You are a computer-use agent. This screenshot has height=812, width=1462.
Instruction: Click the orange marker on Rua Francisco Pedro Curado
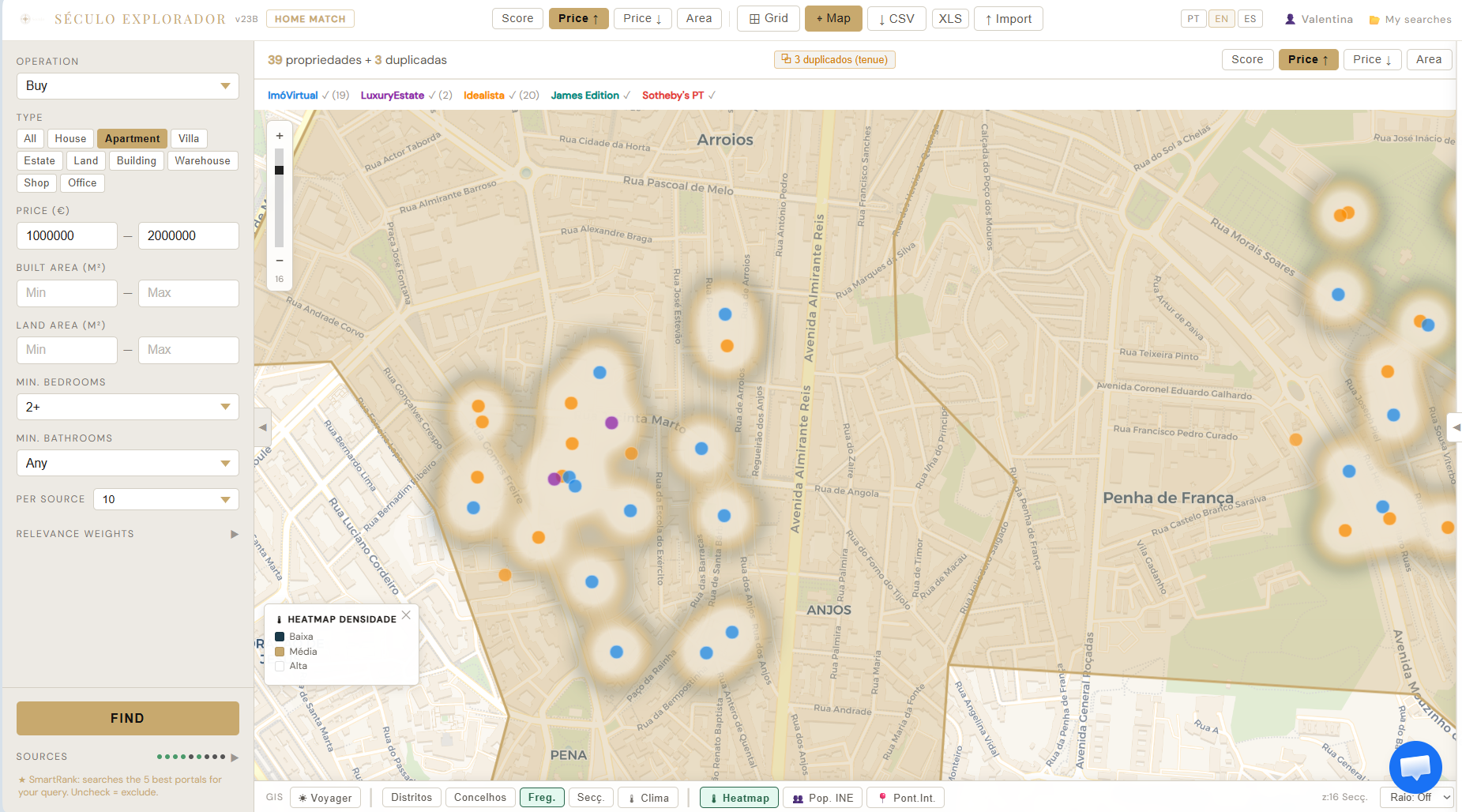coord(1295,439)
